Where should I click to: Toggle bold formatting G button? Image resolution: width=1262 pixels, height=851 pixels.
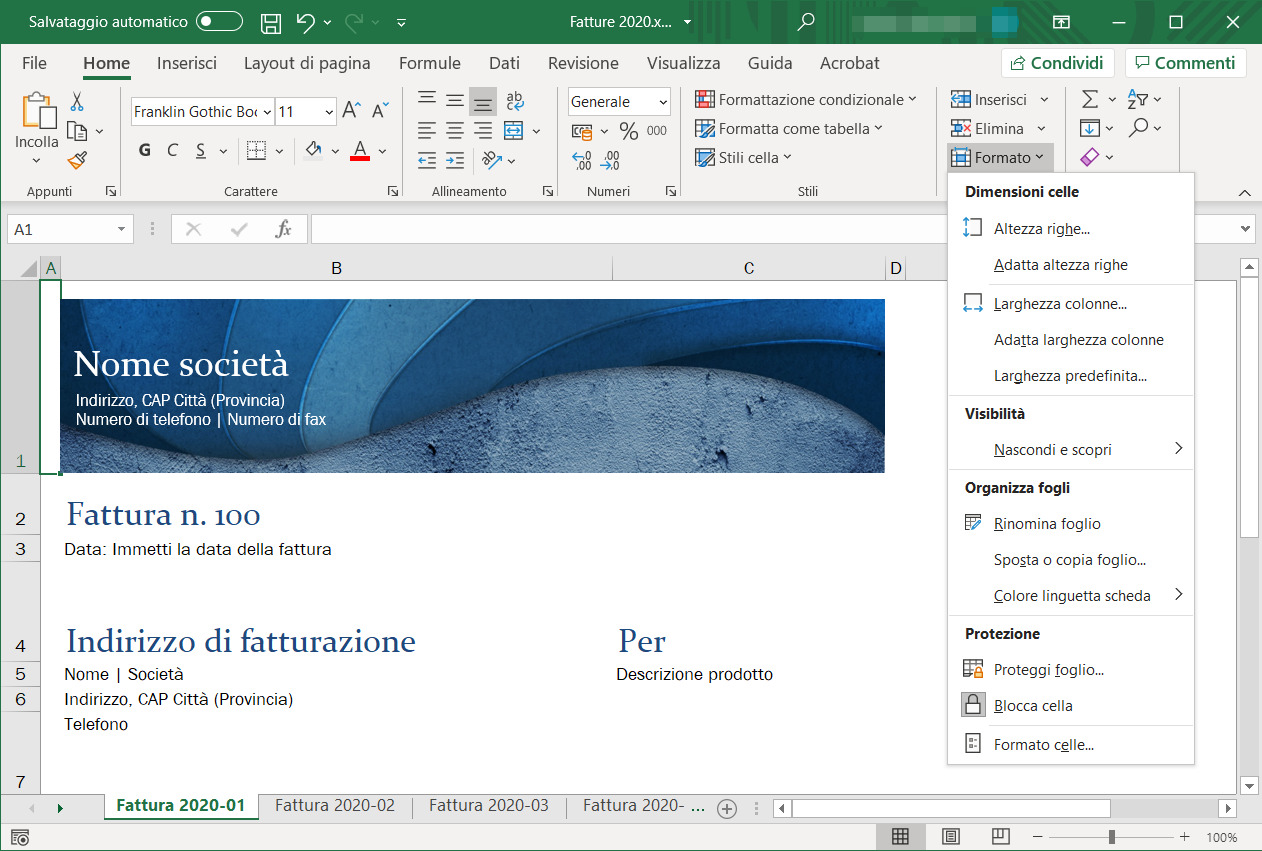(x=145, y=151)
